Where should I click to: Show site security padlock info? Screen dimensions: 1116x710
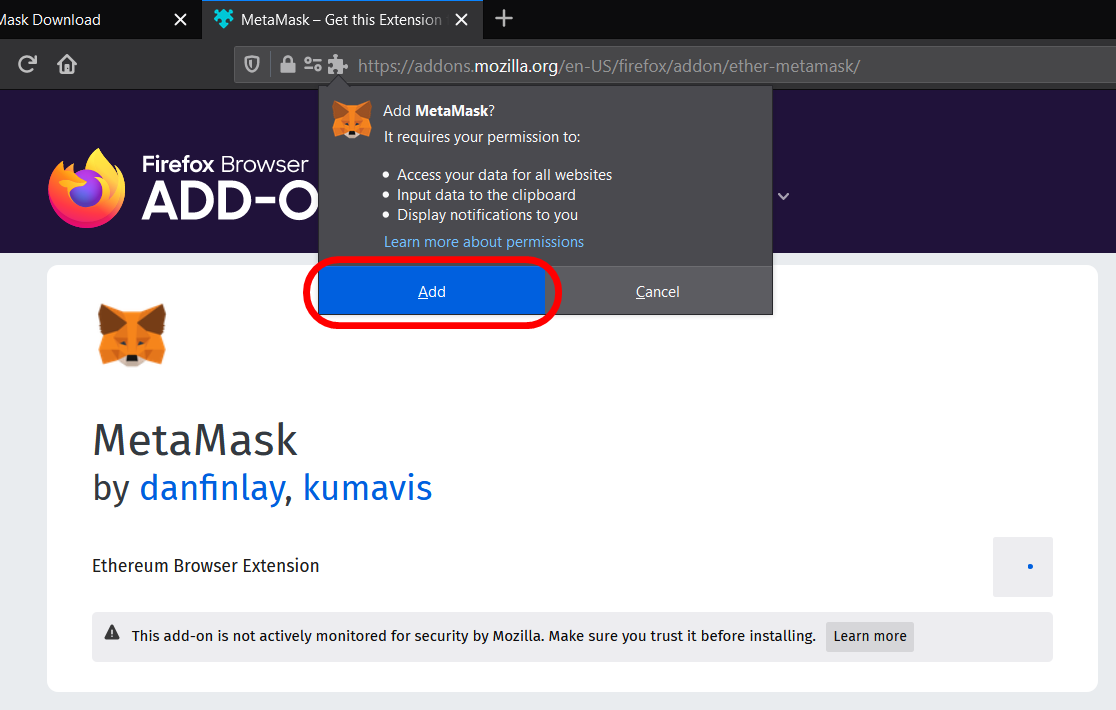pos(288,65)
